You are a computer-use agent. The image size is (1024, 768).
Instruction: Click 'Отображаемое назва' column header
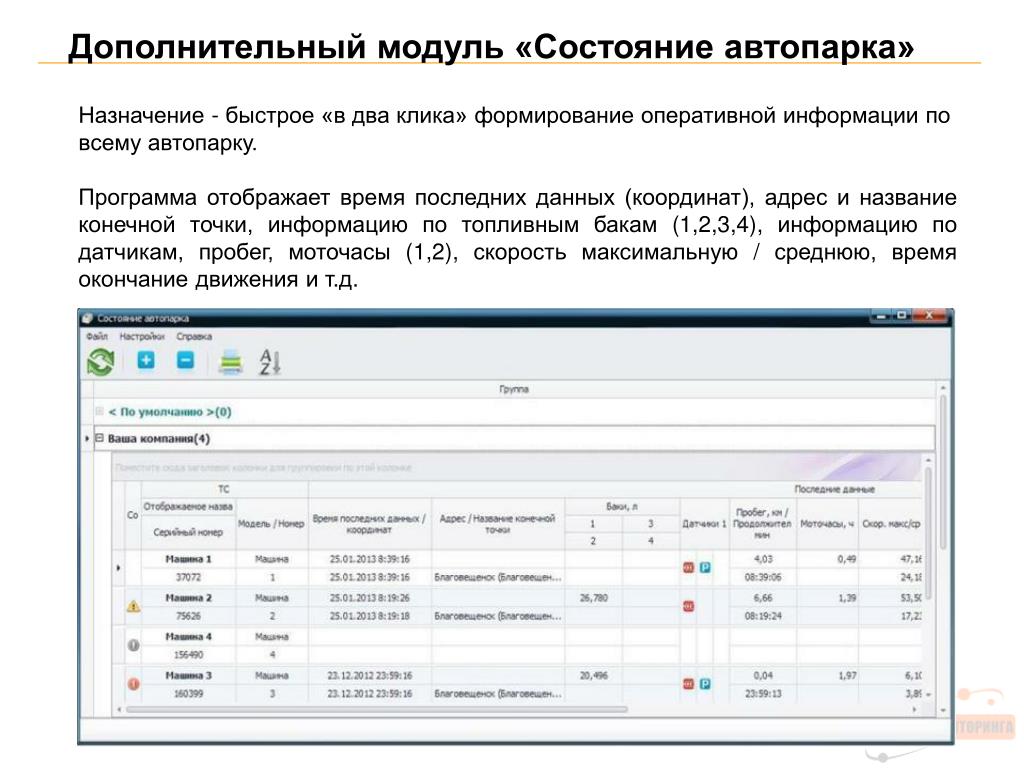tap(188, 507)
